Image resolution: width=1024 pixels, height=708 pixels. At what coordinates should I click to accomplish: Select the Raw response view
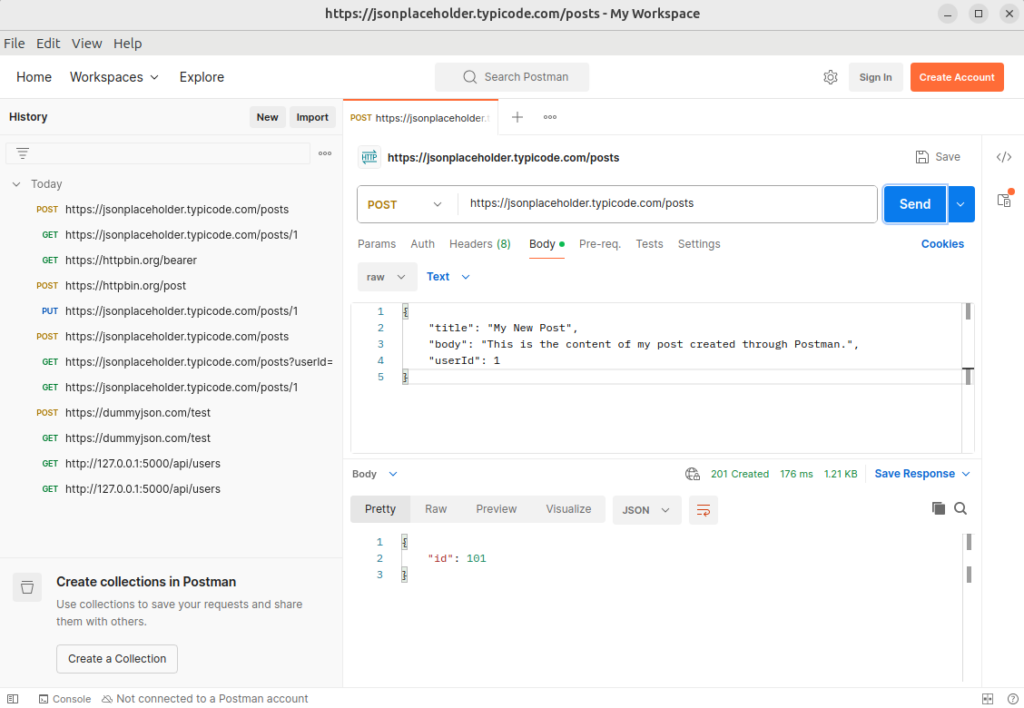pyautogui.click(x=436, y=509)
